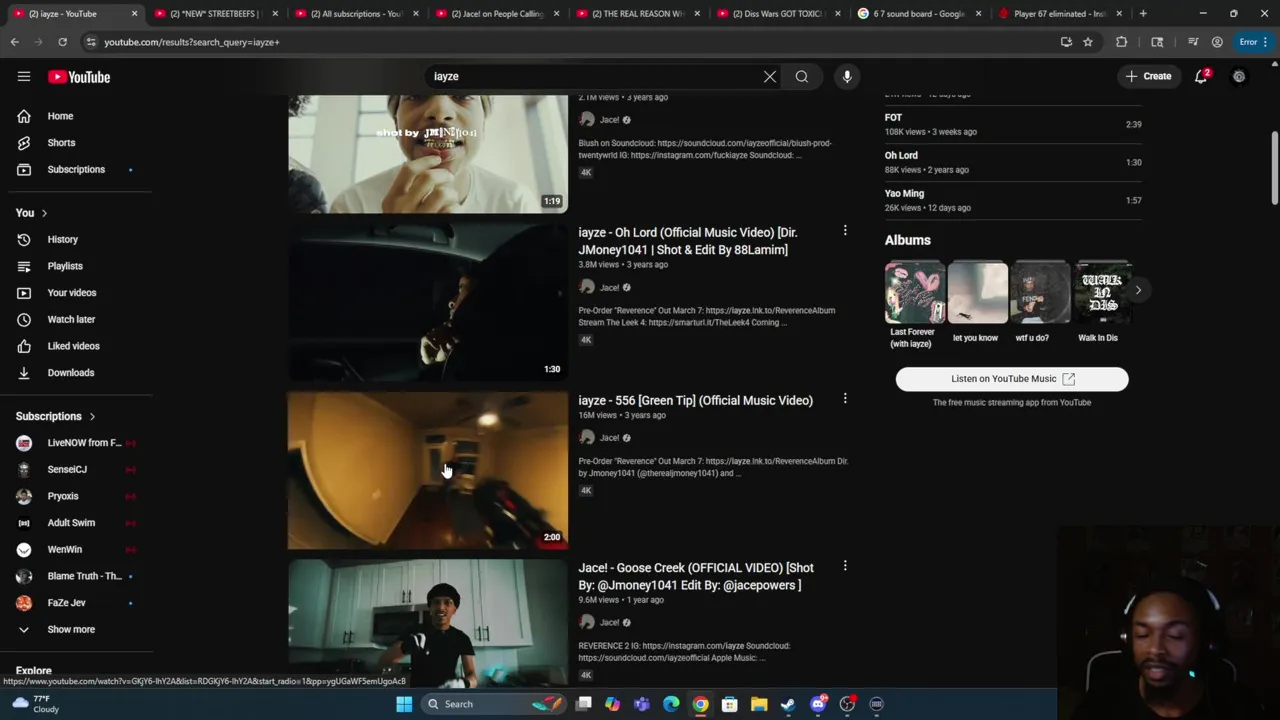
Task: Expand the You section chevron
Action: 44,213
